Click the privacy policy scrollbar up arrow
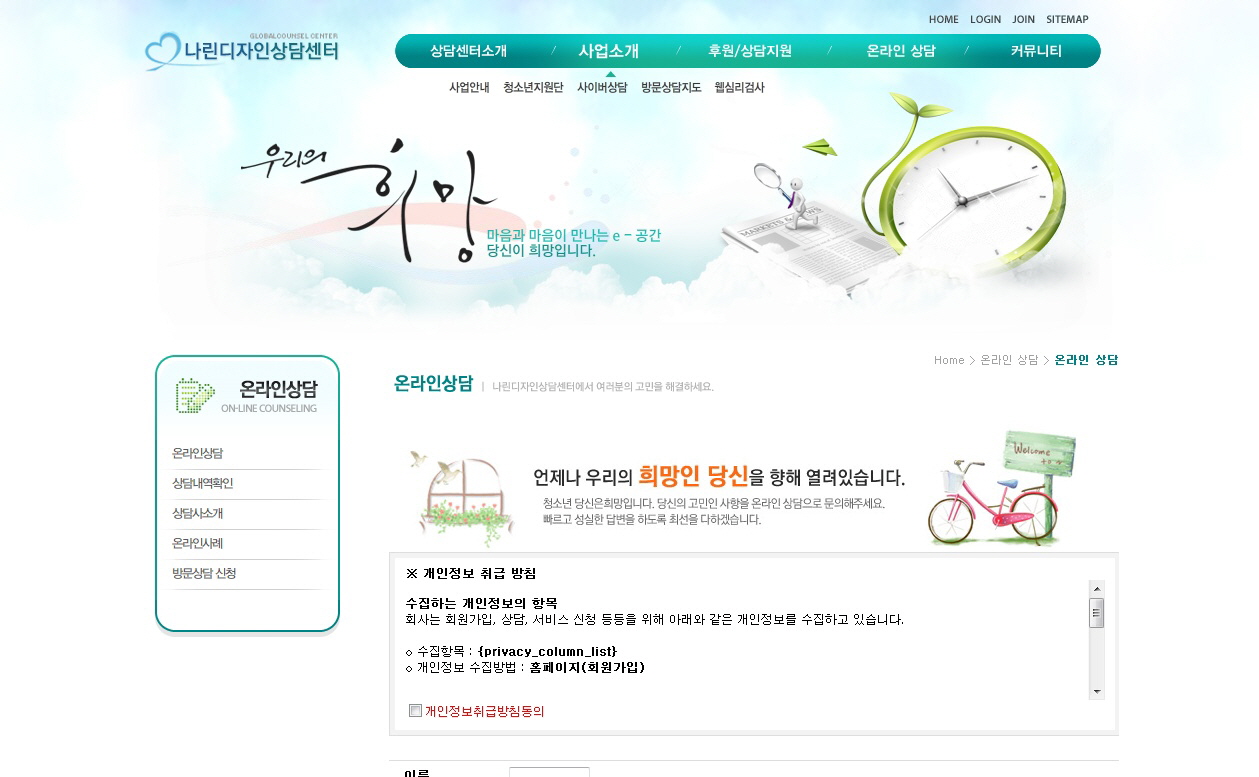Image resolution: width=1259 pixels, height=777 pixels. [1097, 588]
